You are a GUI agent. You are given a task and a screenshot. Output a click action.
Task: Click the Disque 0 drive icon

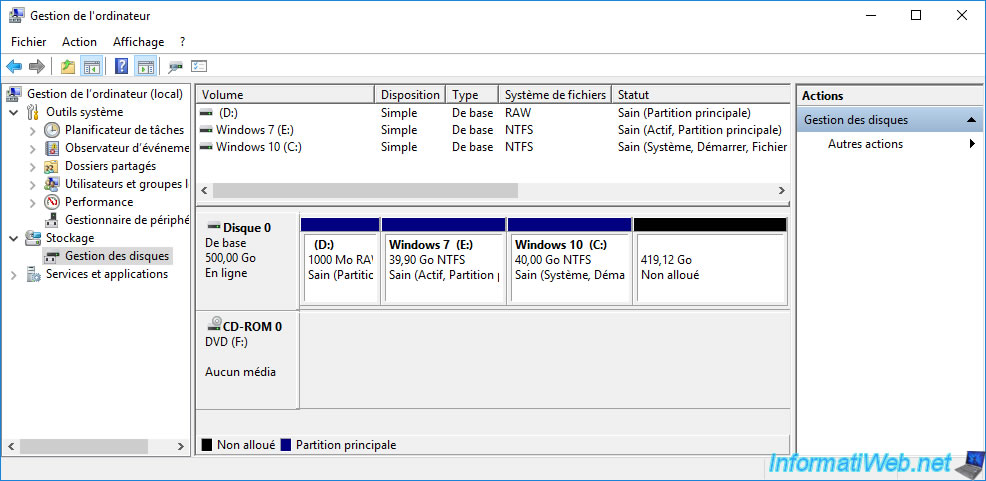(x=214, y=226)
